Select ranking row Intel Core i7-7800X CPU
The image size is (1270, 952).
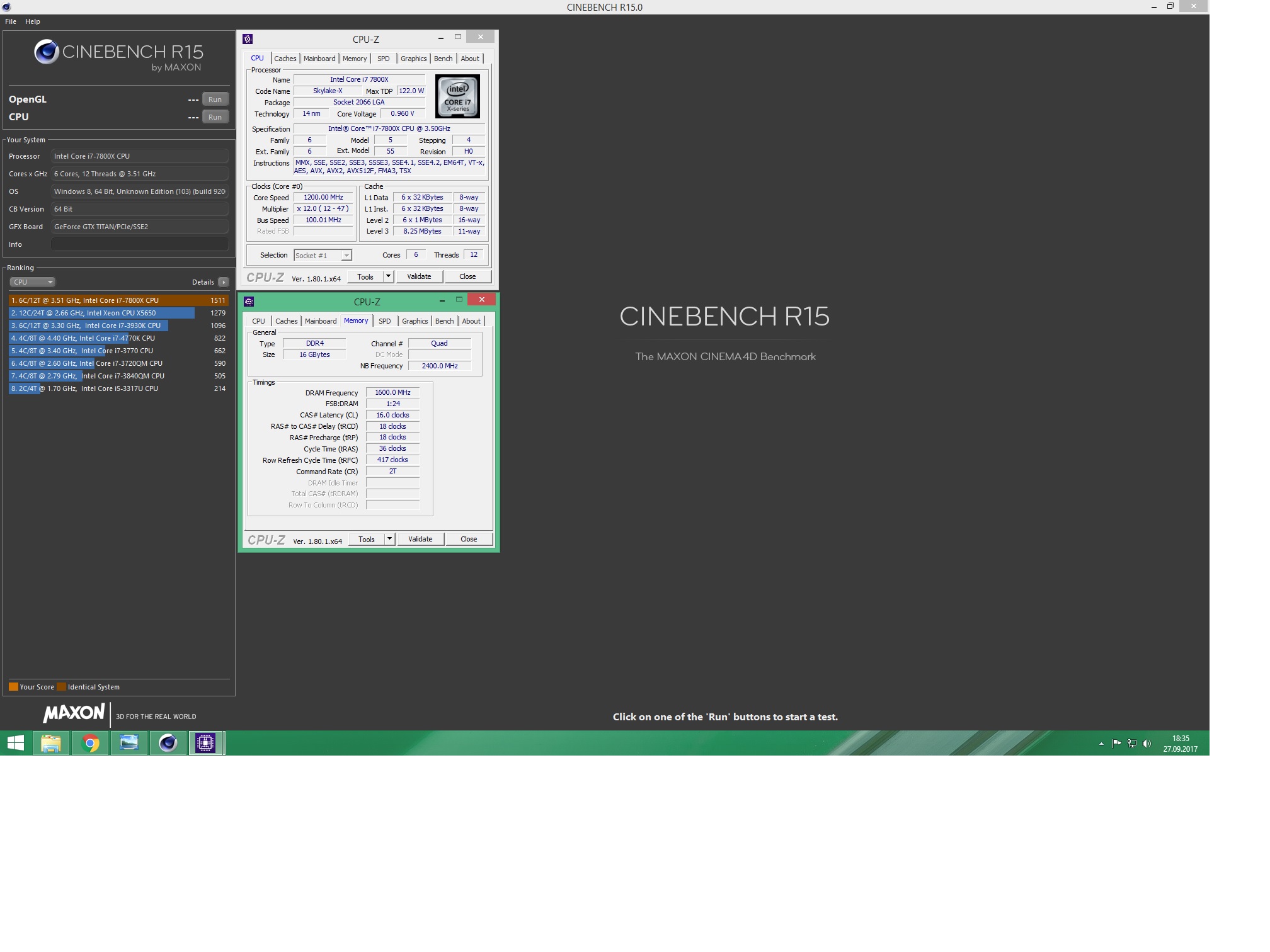(x=118, y=300)
